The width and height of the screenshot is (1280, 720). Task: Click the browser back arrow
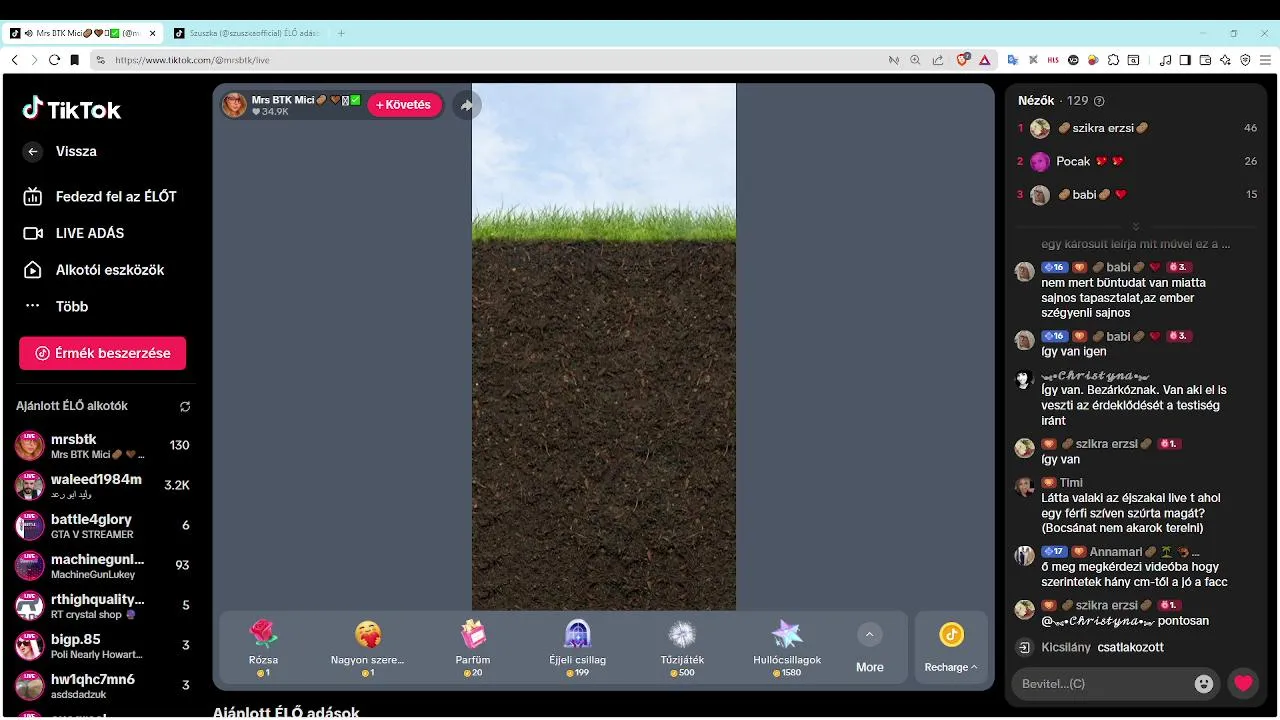pos(14,60)
